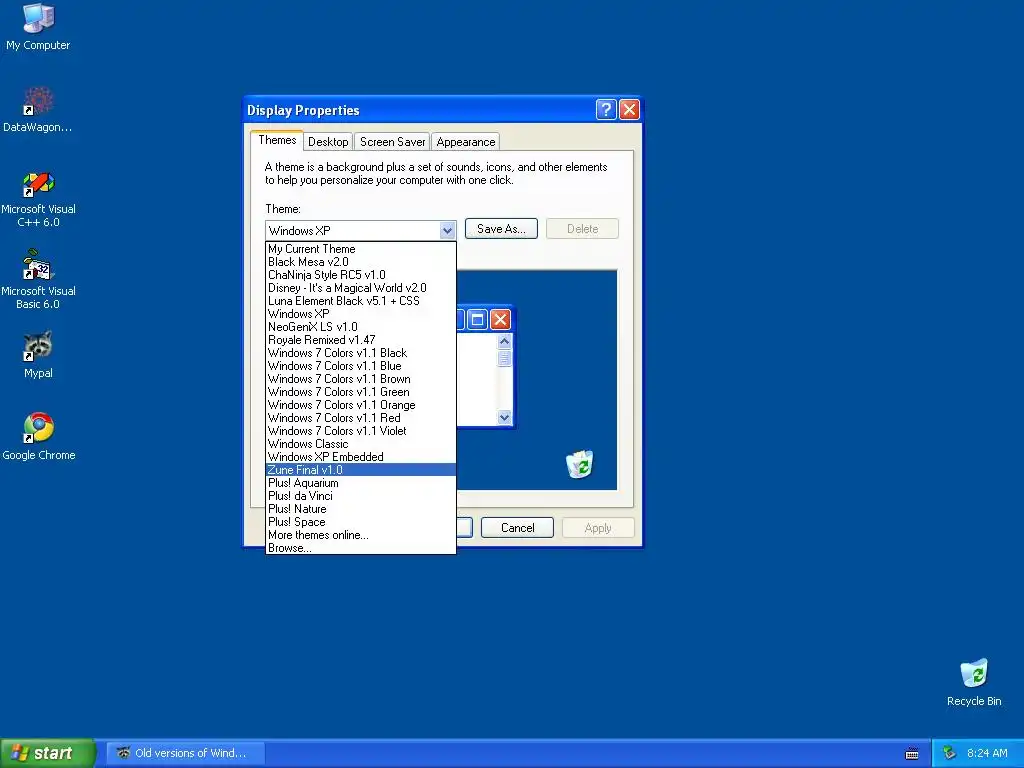Select Windows 7 Colors v1.1 Orange

point(360,405)
